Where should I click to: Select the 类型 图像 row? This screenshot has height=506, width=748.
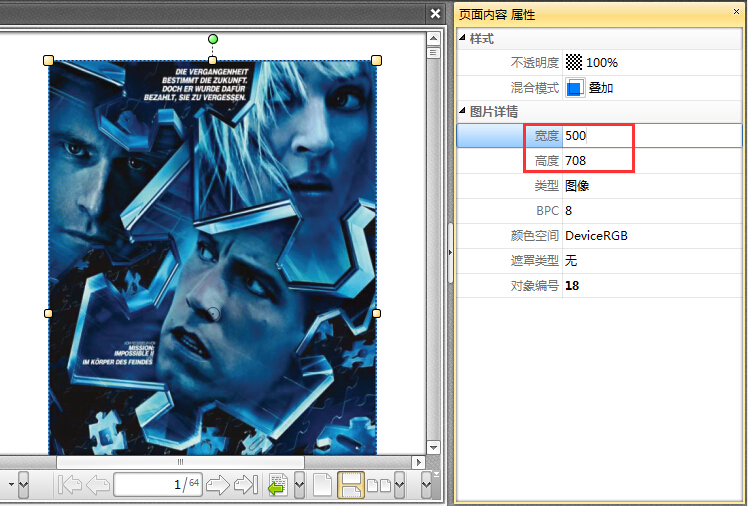599,186
